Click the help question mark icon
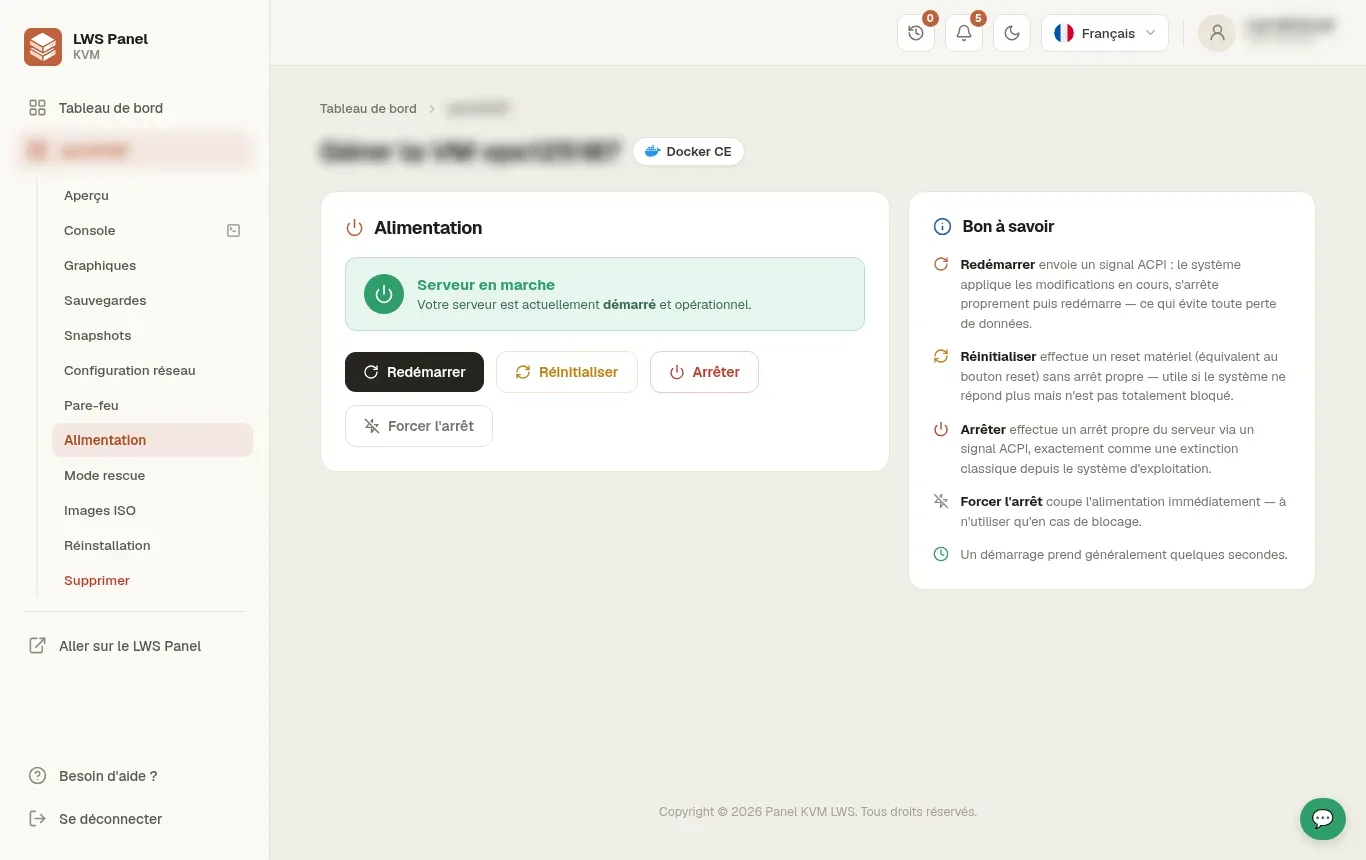 [x=37, y=776]
